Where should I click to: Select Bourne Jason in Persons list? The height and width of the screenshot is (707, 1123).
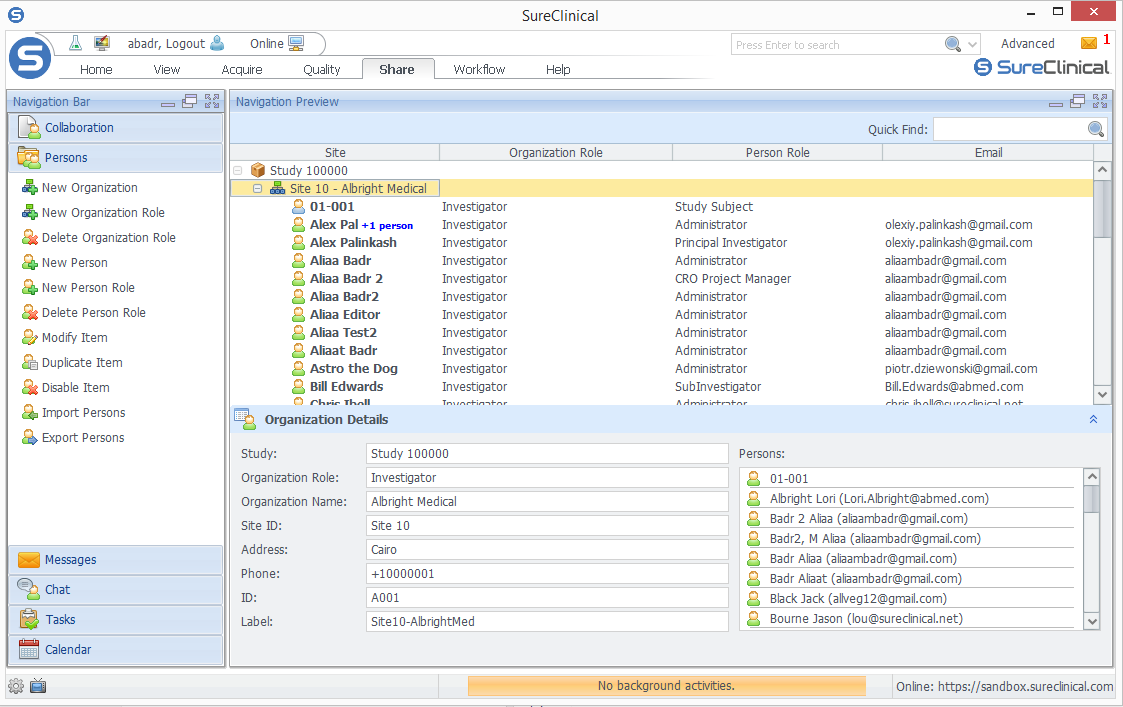coord(910,619)
